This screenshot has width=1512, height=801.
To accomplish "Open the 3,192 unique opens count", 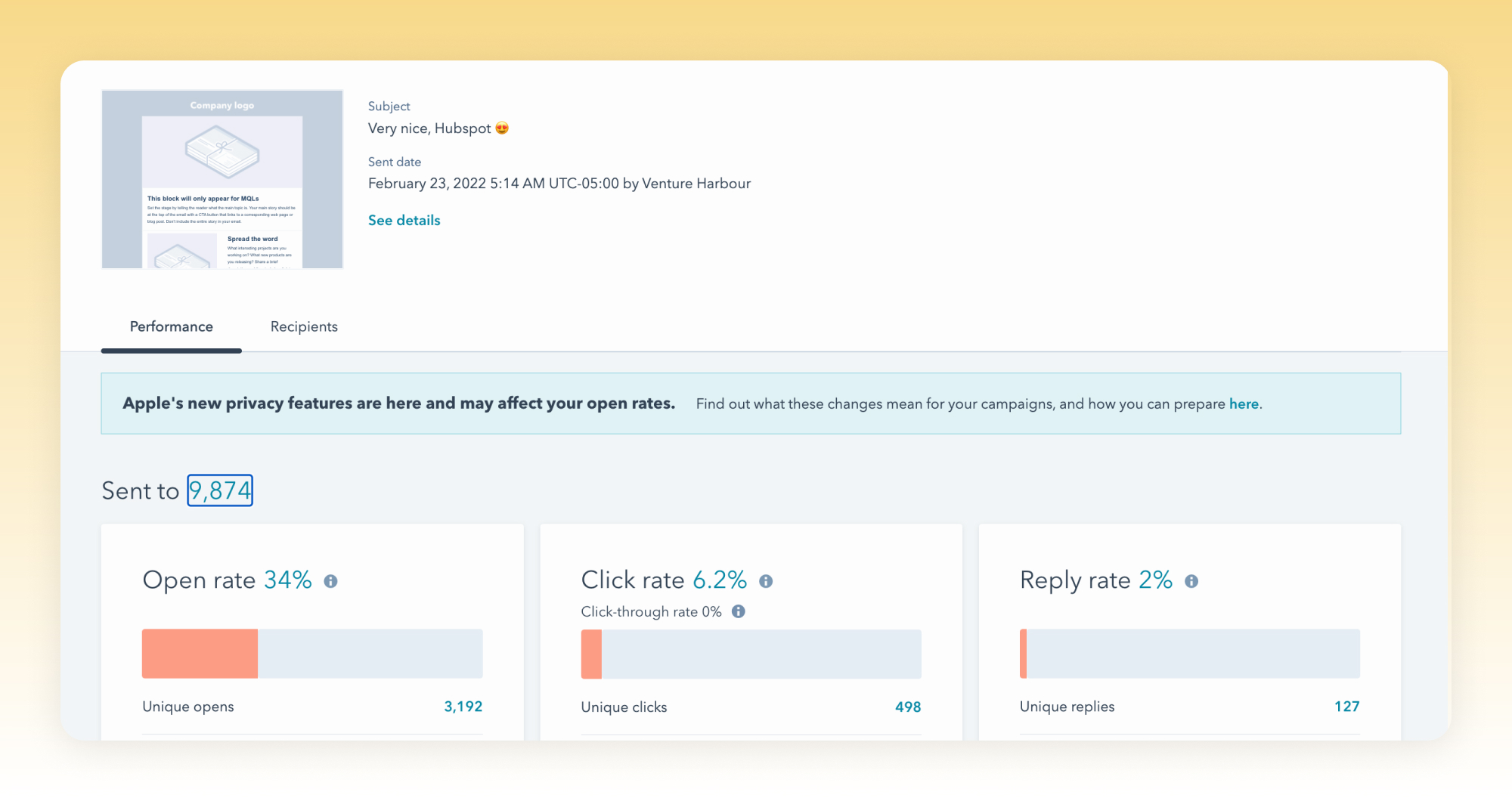I will (463, 707).
